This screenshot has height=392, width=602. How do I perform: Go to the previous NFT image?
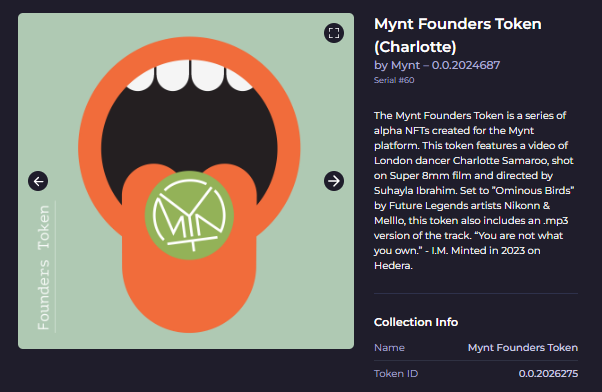(x=38, y=181)
